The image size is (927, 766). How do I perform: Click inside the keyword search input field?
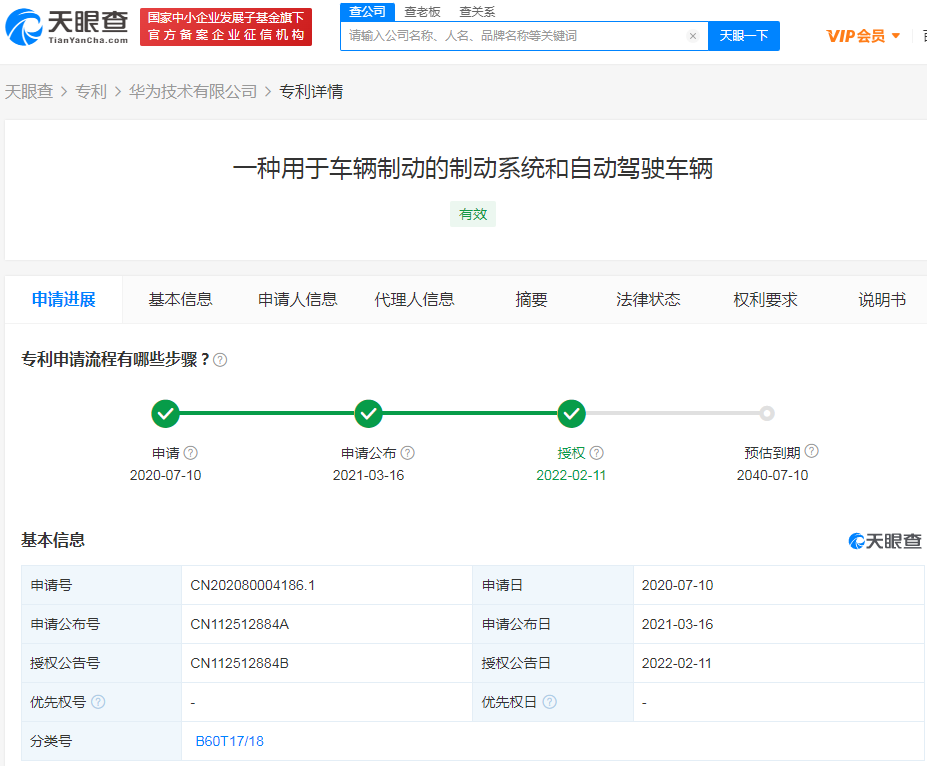[x=500, y=35]
